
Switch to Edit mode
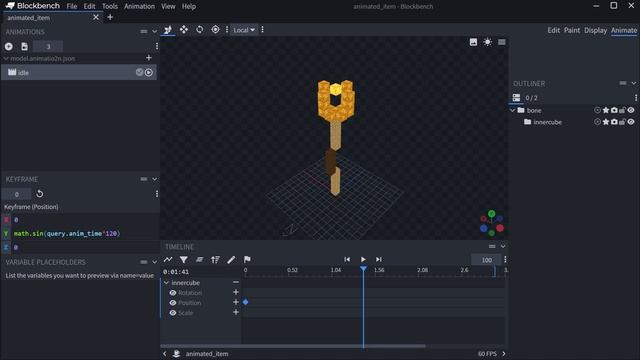553,30
